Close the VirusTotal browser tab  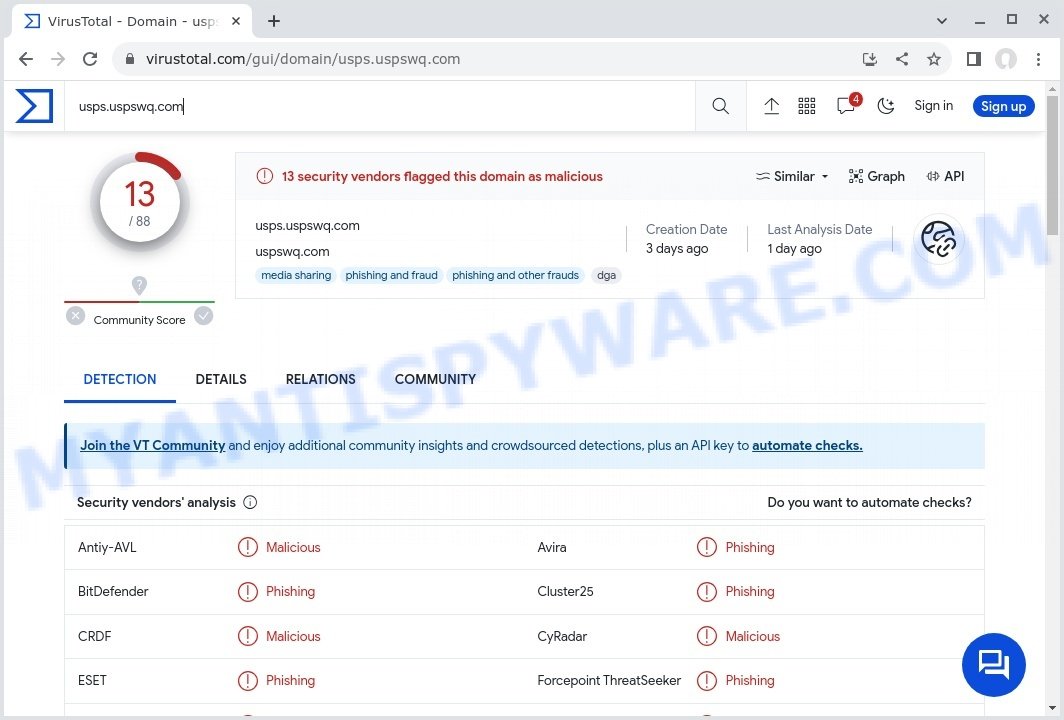click(235, 21)
